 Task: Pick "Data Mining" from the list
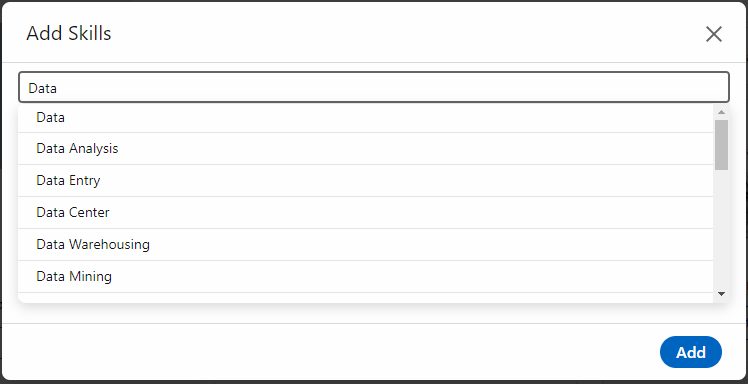(365, 277)
